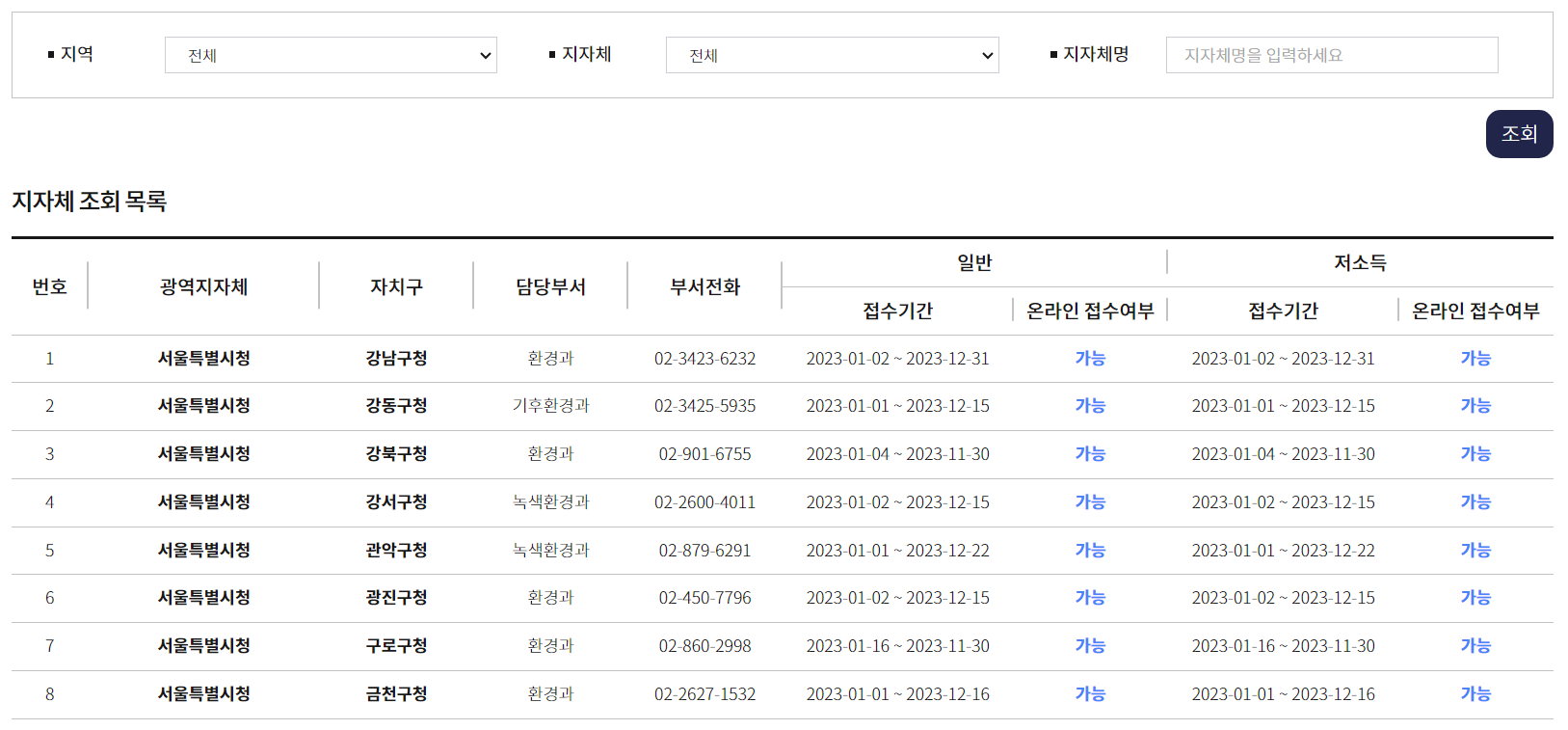The height and width of the screenshot is (730, 1568).
Task: Click the 부서전화 column header
Action: pyautogui.click(x=704, y=286)
